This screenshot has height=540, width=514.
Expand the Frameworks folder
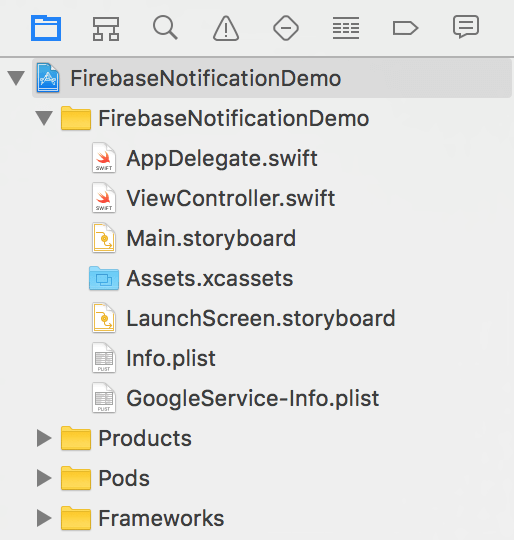(x=44, y=518)
